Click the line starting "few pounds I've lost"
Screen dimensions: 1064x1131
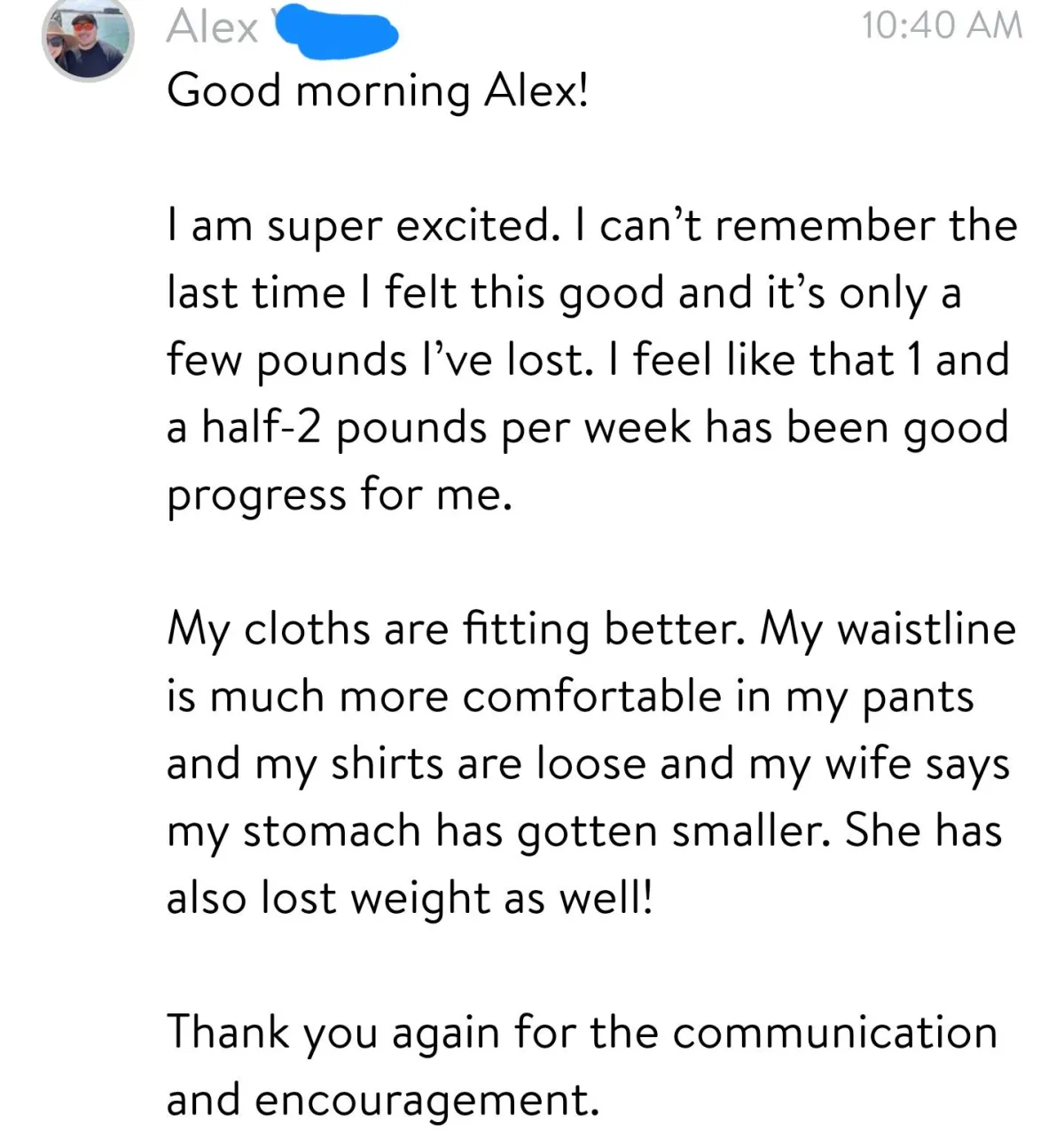tap(588, 361)
